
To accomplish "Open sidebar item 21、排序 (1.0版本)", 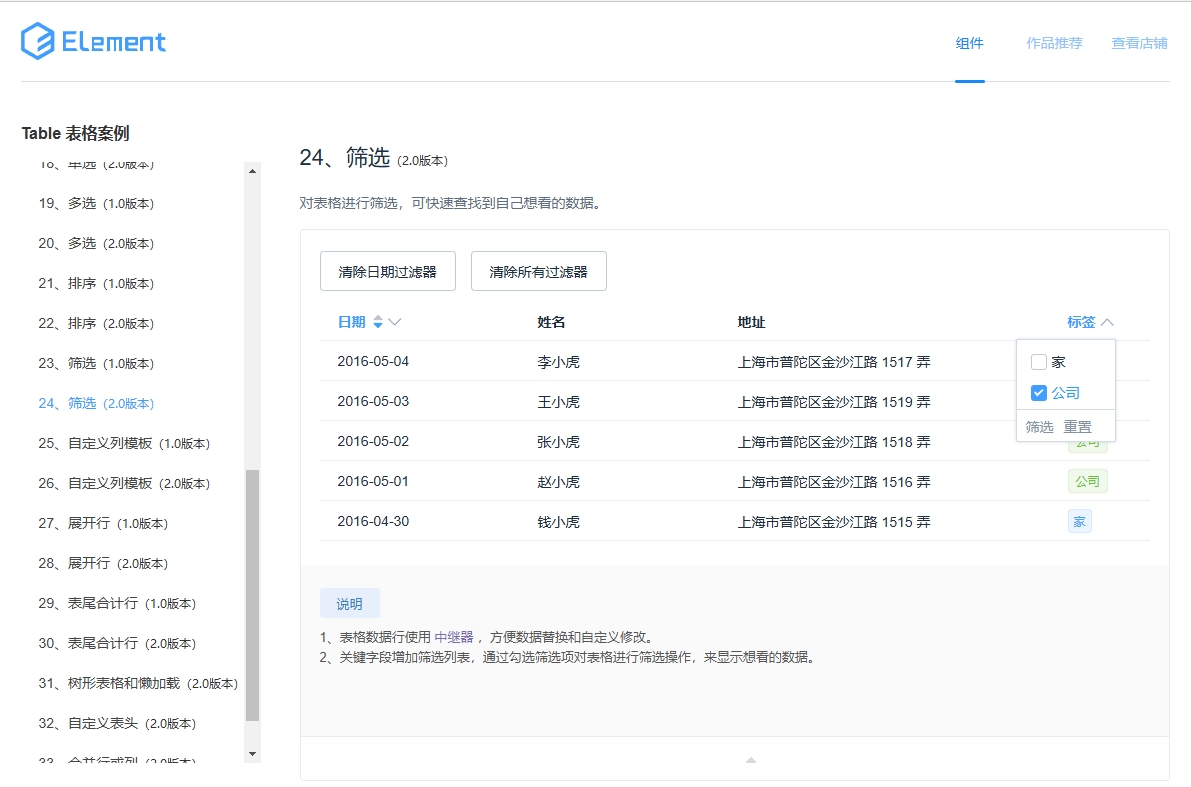I will click(96, 283).
